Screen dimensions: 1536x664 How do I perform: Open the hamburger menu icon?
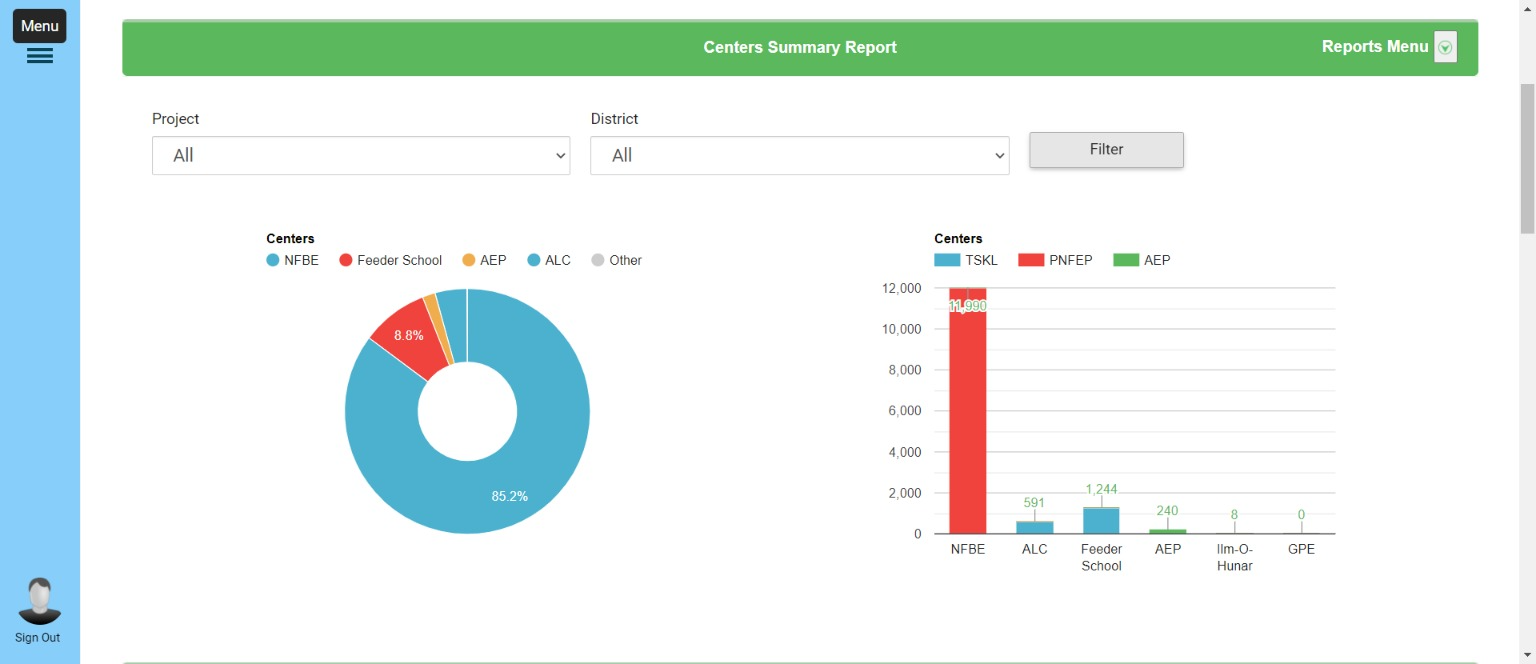(x=40, y=56)
